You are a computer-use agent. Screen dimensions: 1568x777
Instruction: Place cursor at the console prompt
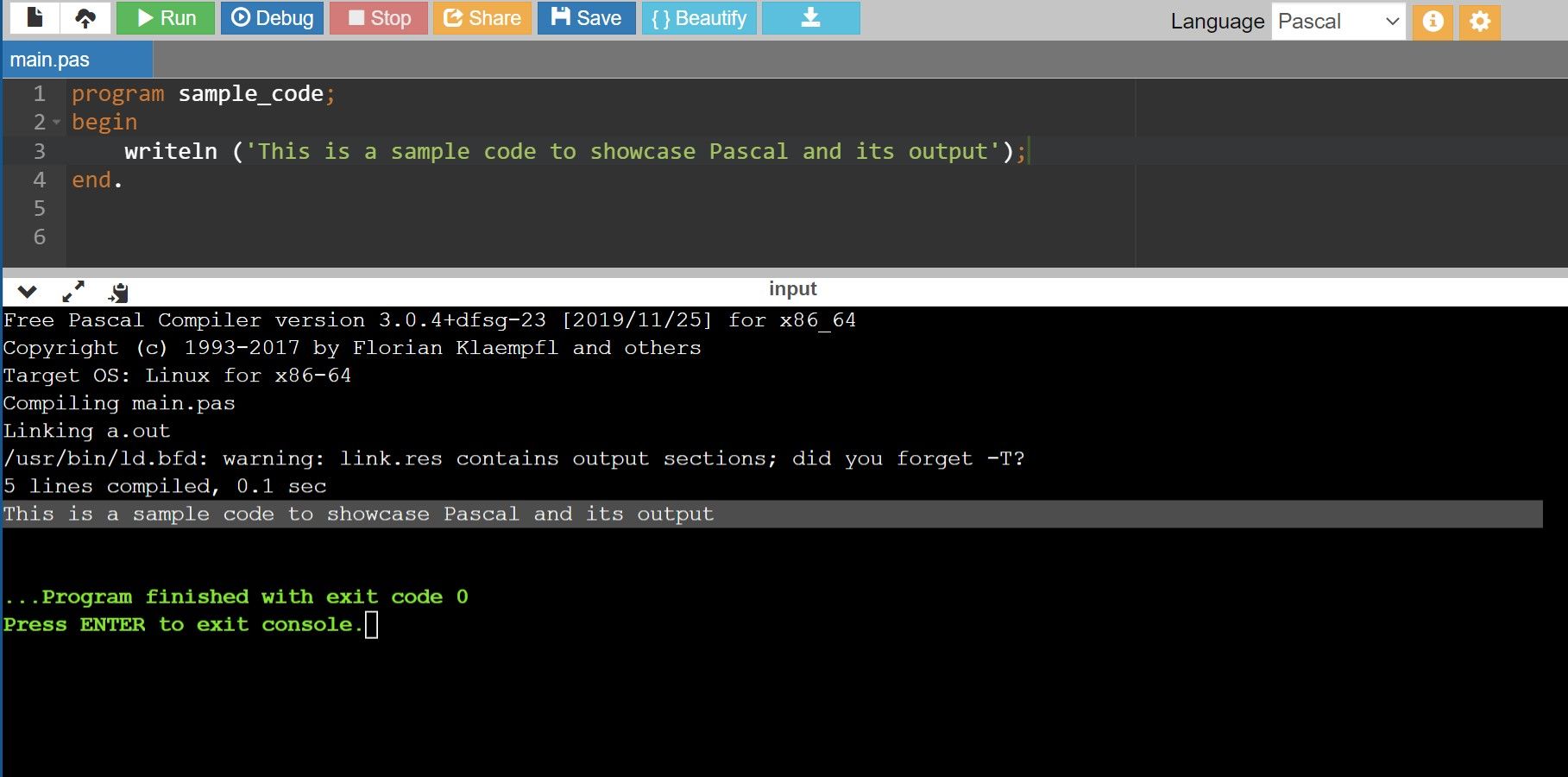372,623
